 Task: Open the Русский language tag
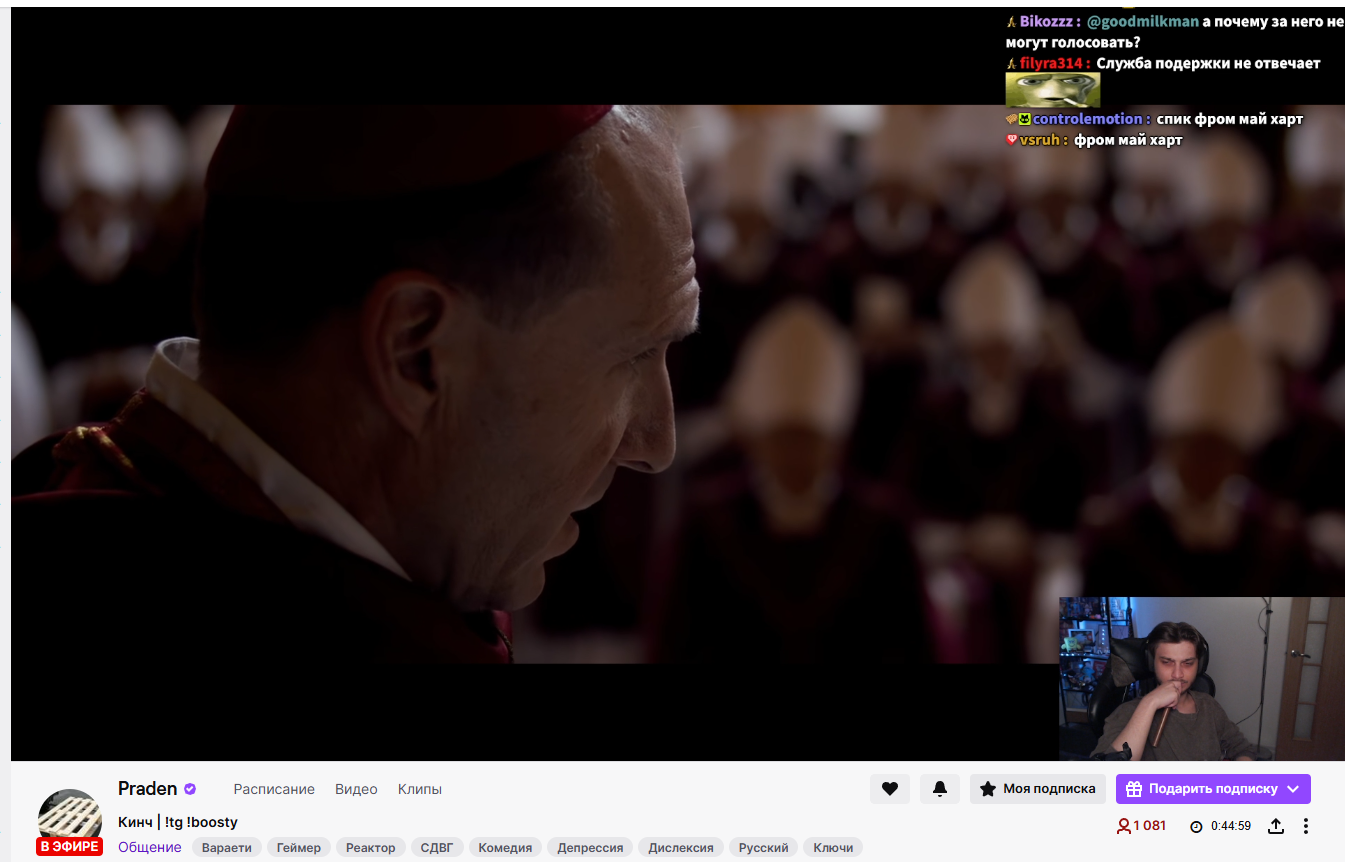coord(763,848)
